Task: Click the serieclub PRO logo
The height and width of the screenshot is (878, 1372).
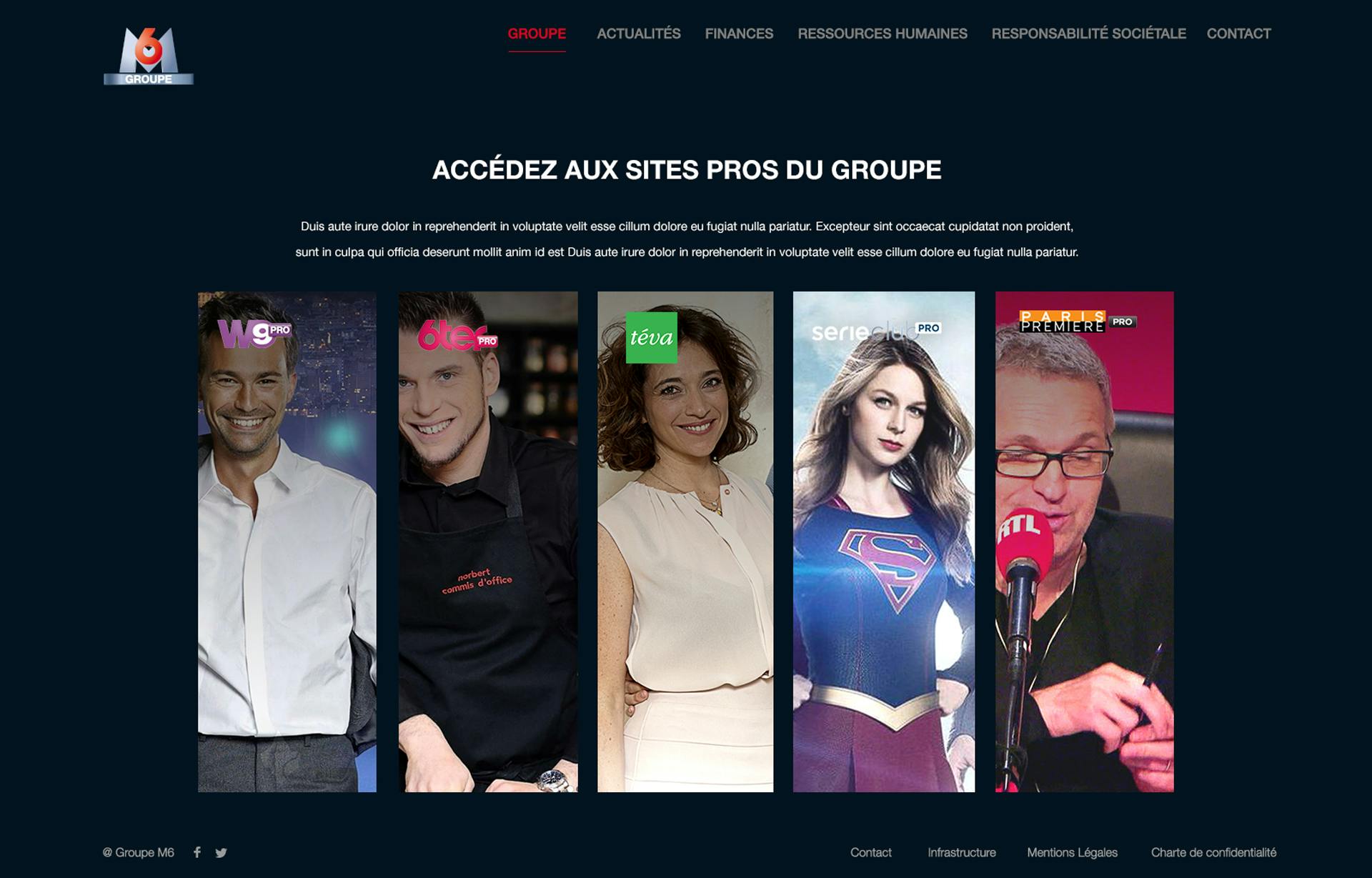Action: (x=876, y=331)
